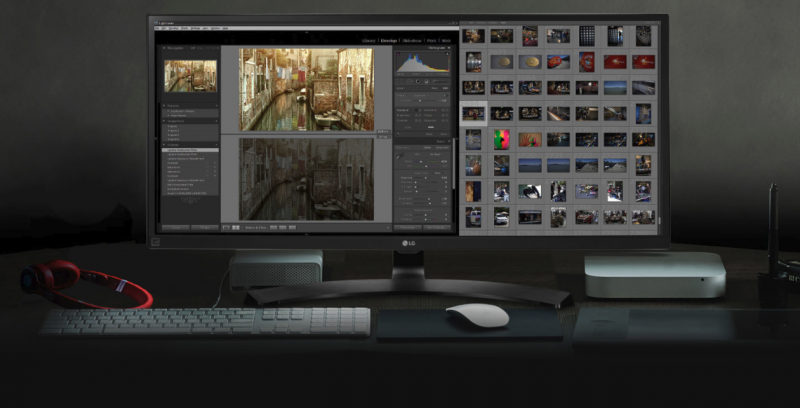The width and height of the screenshot is (800, 408).
Task: Collapse the History panel
Action: 164,145
